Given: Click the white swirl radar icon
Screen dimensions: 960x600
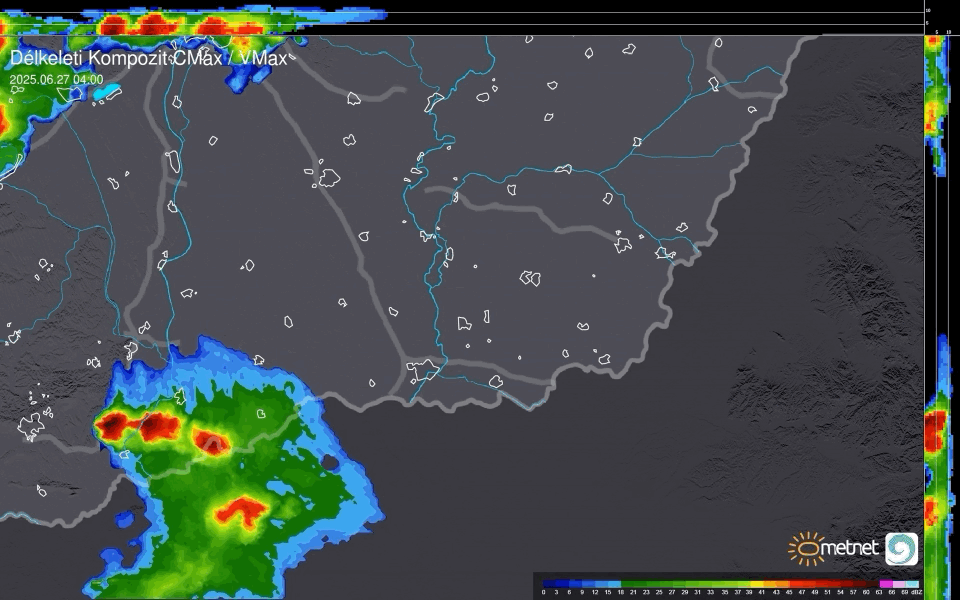Looking at the screenshot, I should [x=901, y=549].
